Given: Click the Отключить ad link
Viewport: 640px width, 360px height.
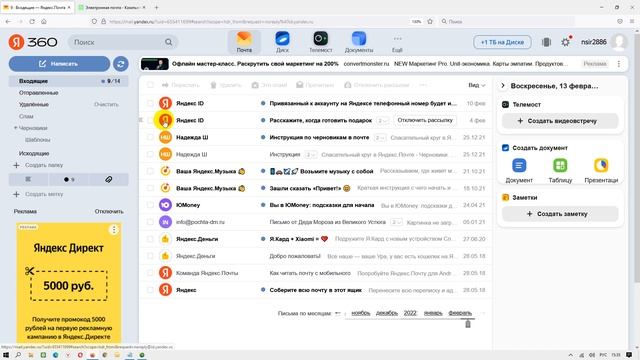Looking at the screenshot, I should pyautogui.click(x=109, y=211).
